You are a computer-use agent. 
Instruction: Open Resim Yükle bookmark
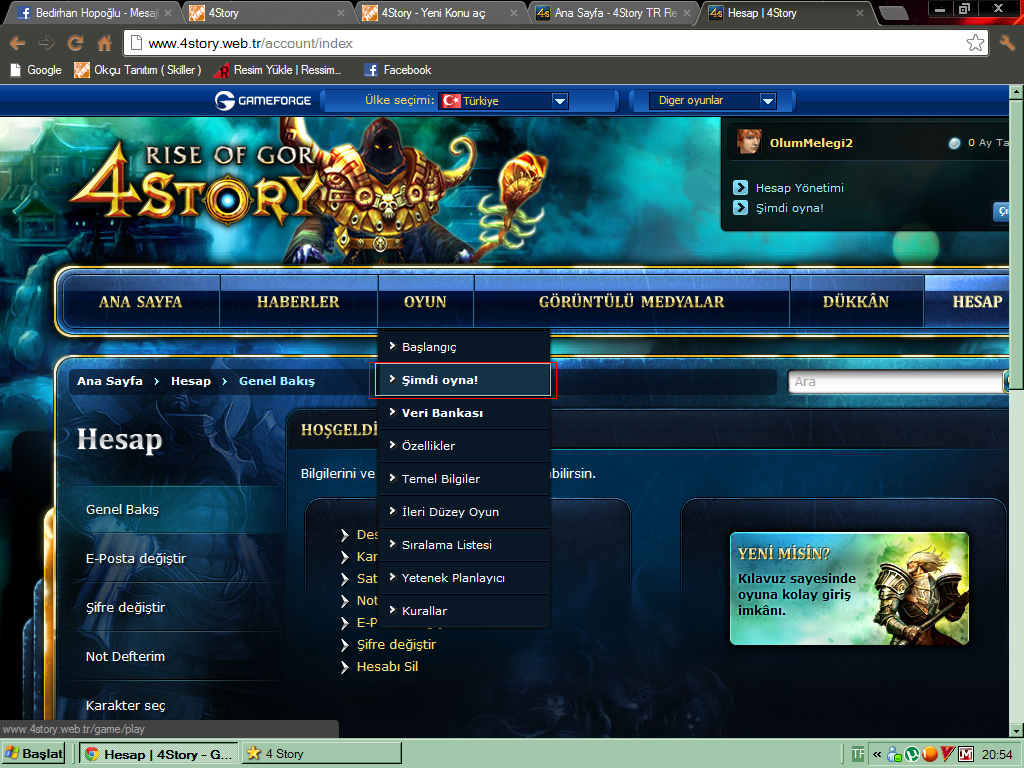click(x=279, y=70)
